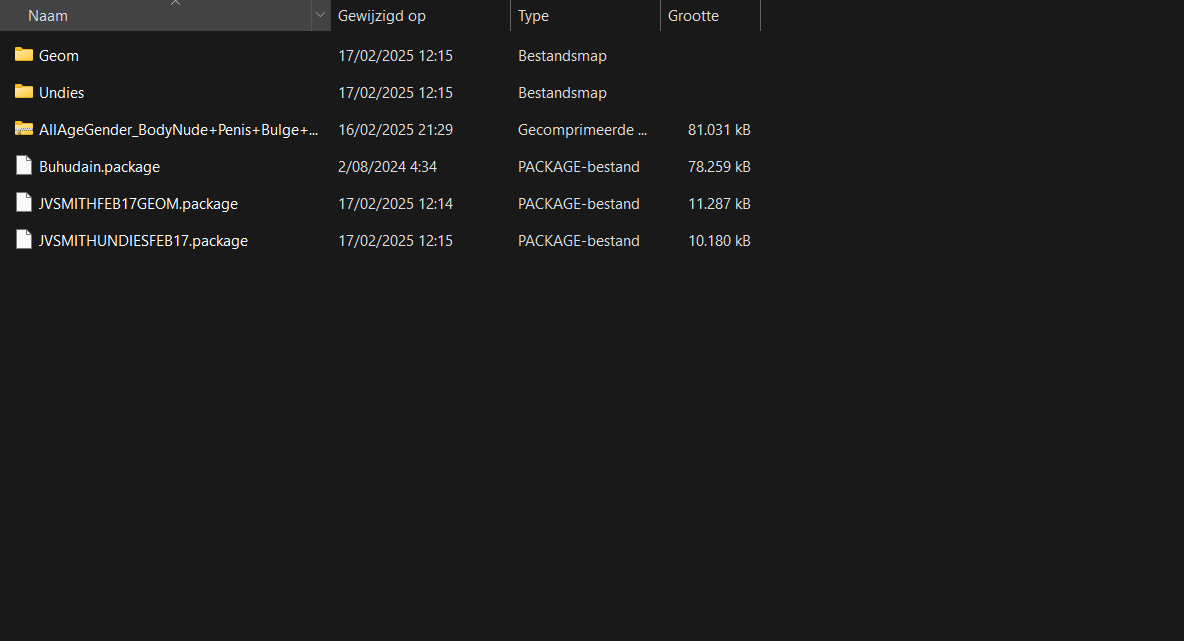Click PACKAGE-bestand type in Buhudain row
This screenshot has height=641, width=1184.
pyautogui.click(x=578, y=167)
